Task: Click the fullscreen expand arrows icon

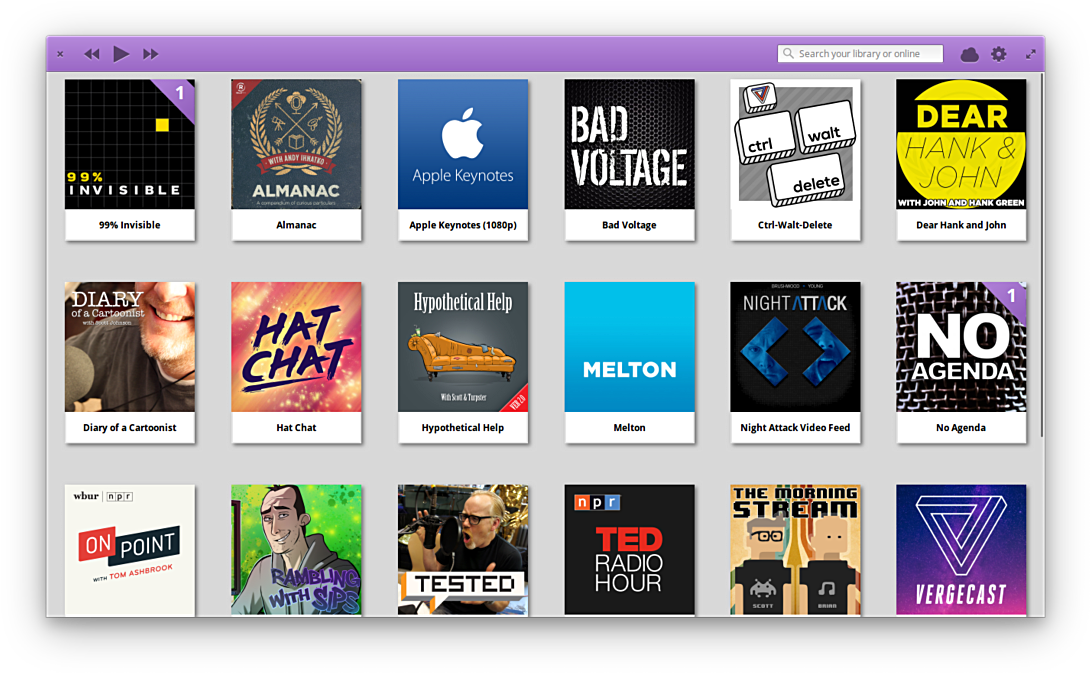Action: 1031,54
